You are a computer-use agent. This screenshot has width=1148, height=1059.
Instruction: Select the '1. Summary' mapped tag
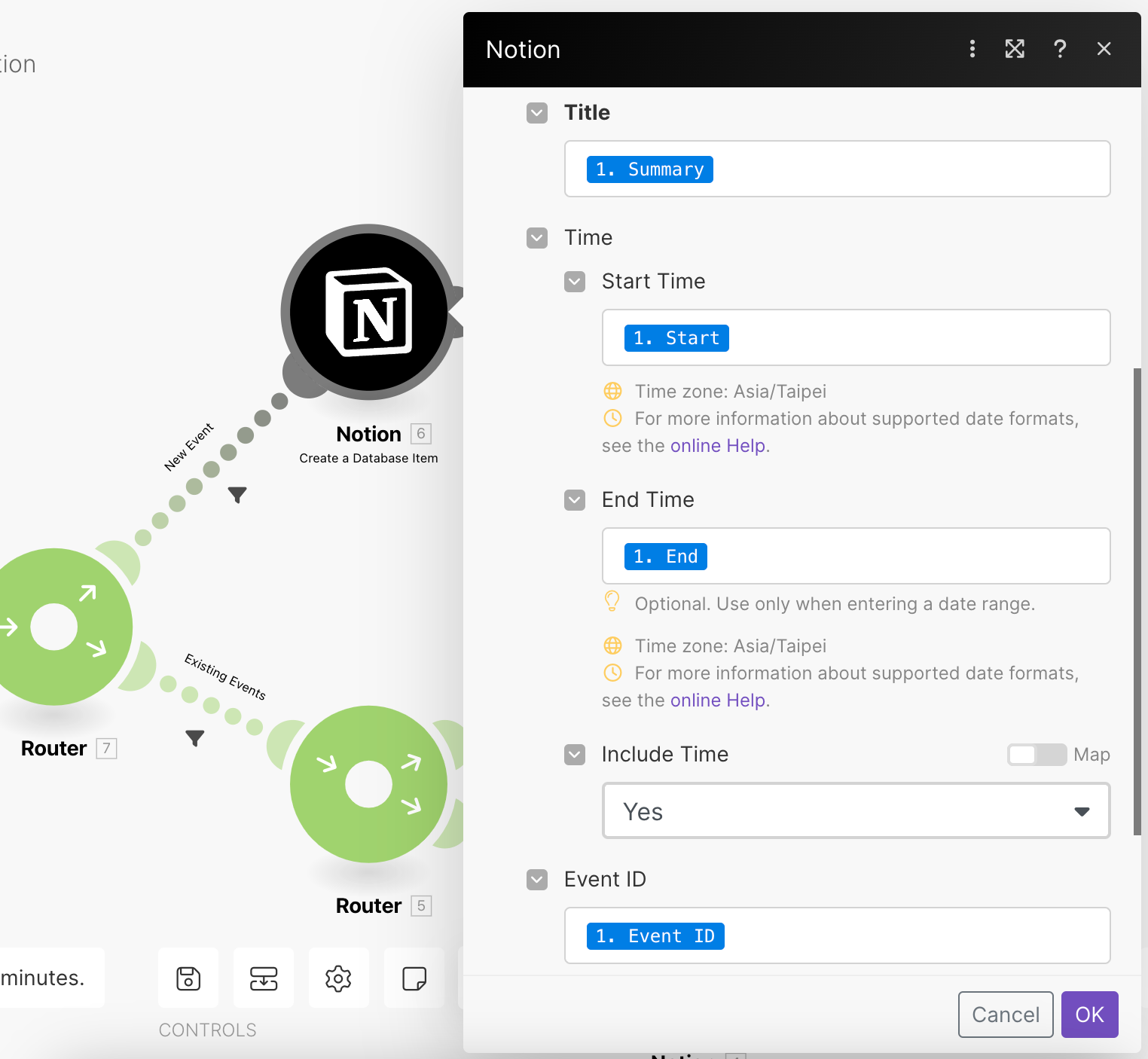649,169
